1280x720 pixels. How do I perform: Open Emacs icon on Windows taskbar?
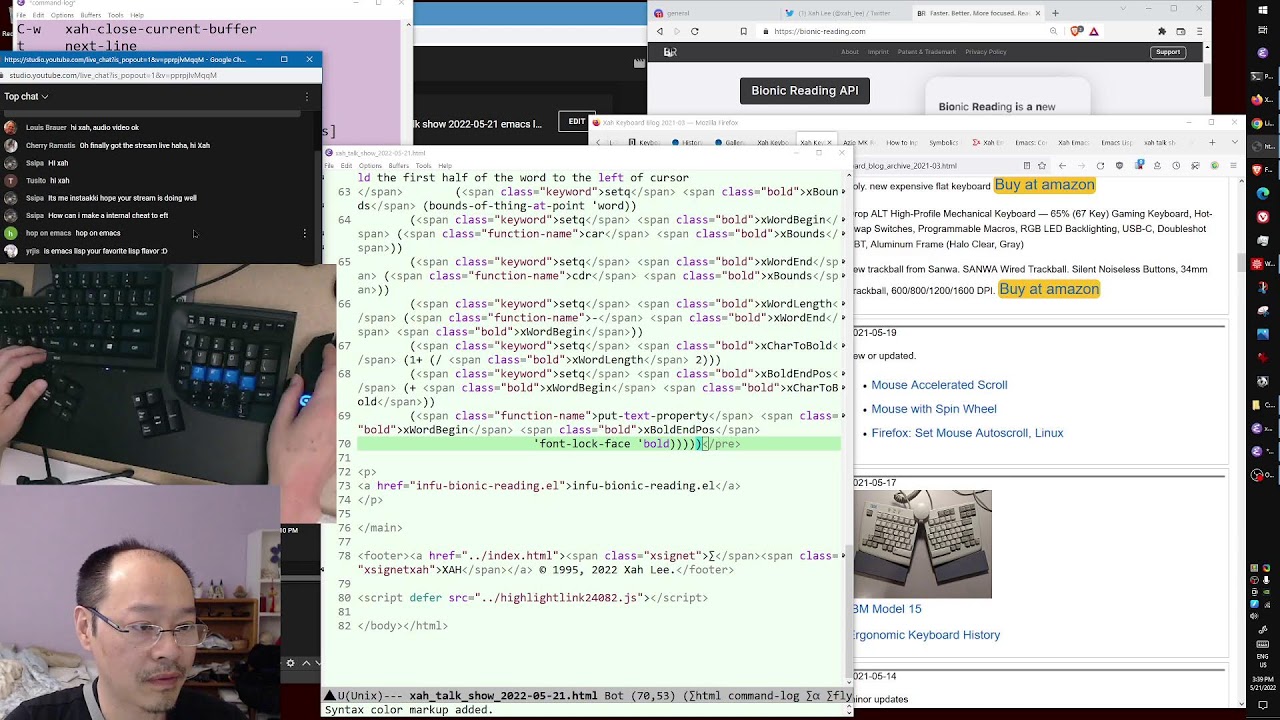(x=1262, y=52)
